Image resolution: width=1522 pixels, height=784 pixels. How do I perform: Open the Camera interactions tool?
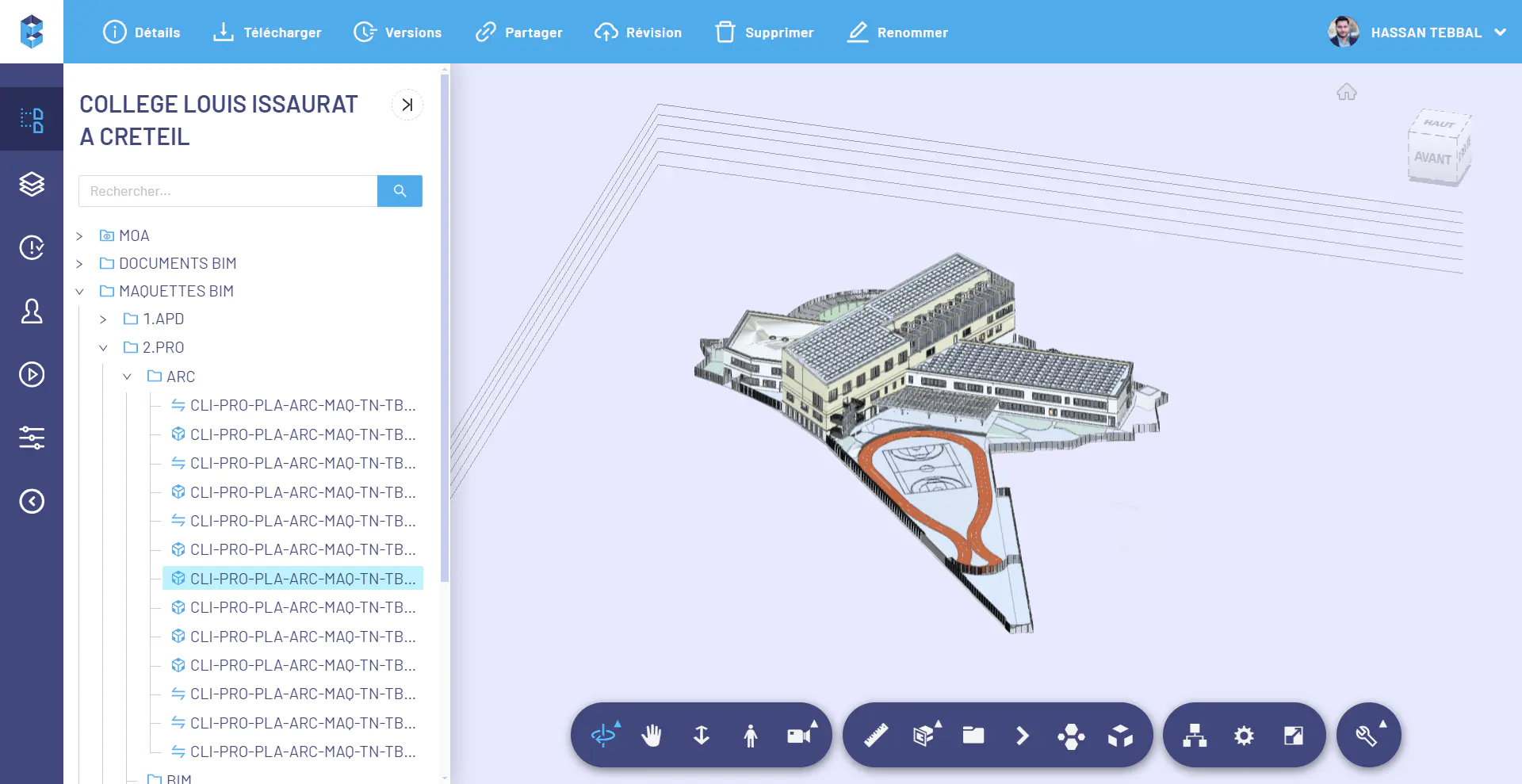point(801,736)
